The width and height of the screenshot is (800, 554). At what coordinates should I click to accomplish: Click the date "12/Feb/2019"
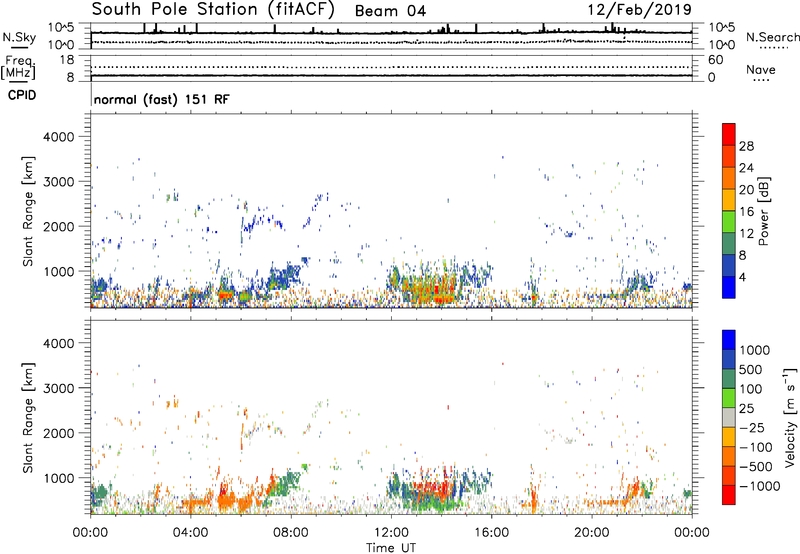[640, 10]
